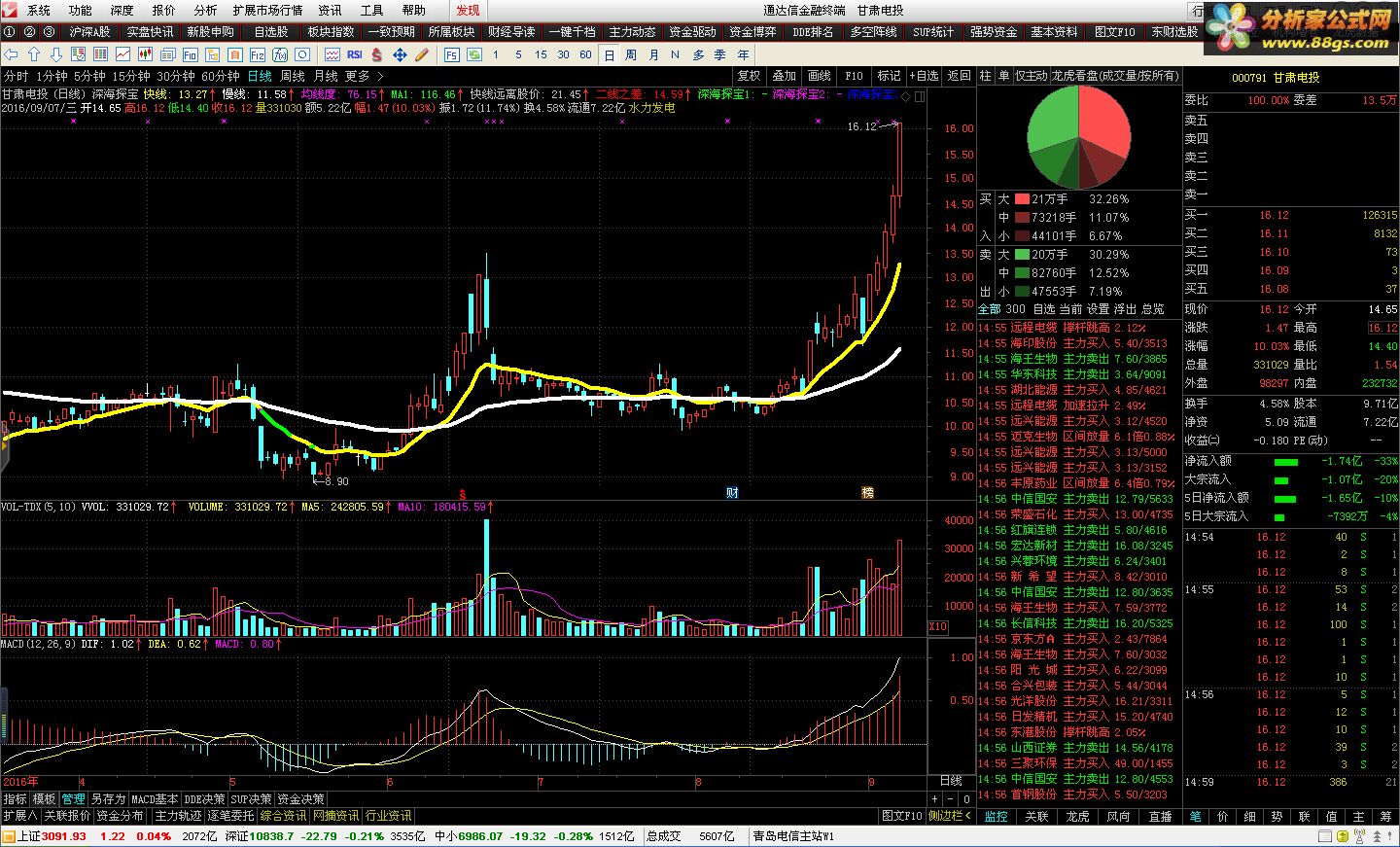The height and width of the screenshot is (847, 1400).
Task: Switch to the 5-minute period toggle
Action: click(518, 54)
